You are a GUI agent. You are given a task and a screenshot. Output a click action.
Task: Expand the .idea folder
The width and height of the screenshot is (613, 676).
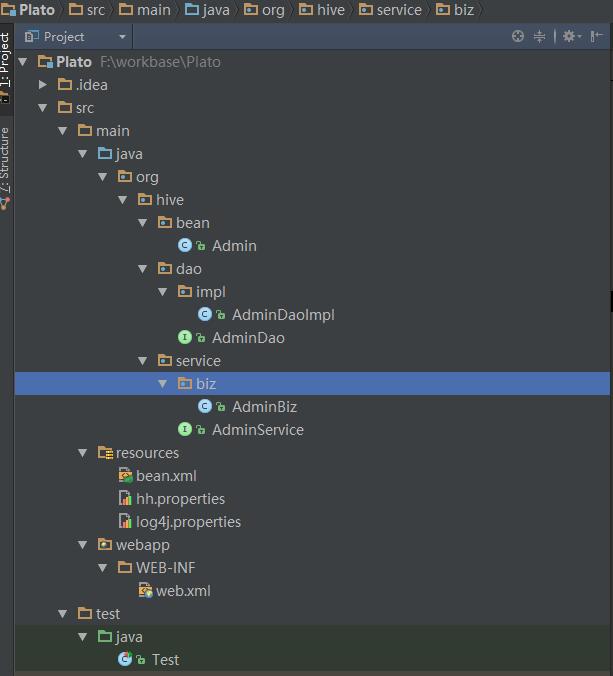tap(43, 84)
